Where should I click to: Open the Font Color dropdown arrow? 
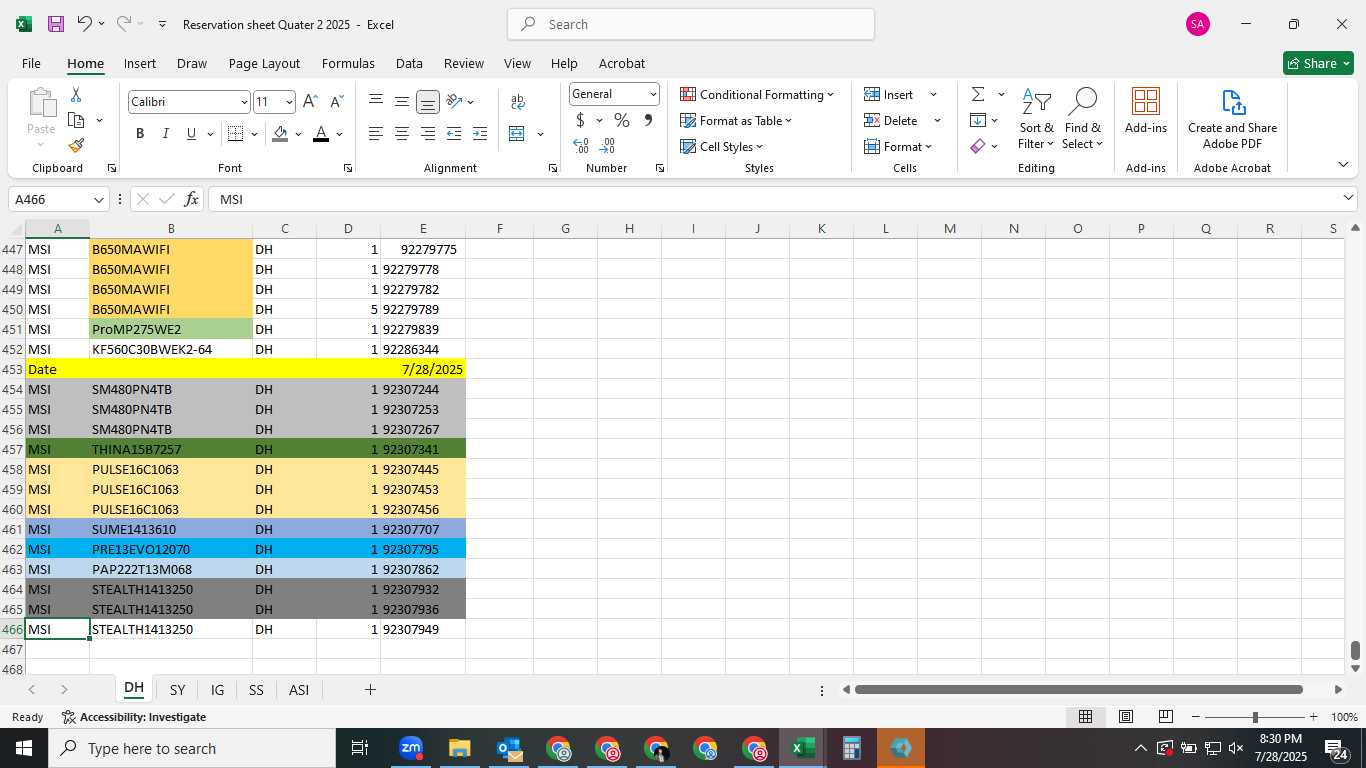click(340, 134)
